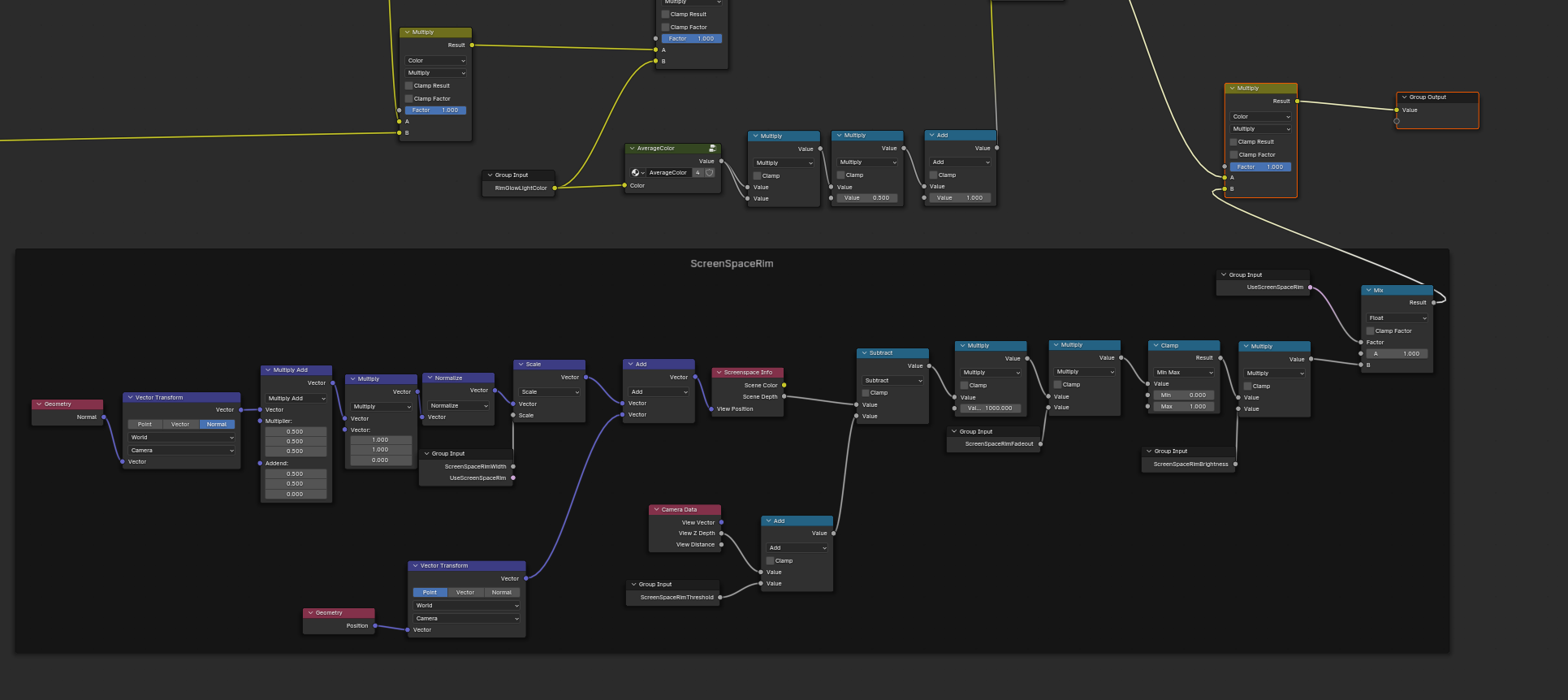
Task: Select Point type in Vector Transform fed by Geometry Normal
Action: tap(145, 425)
